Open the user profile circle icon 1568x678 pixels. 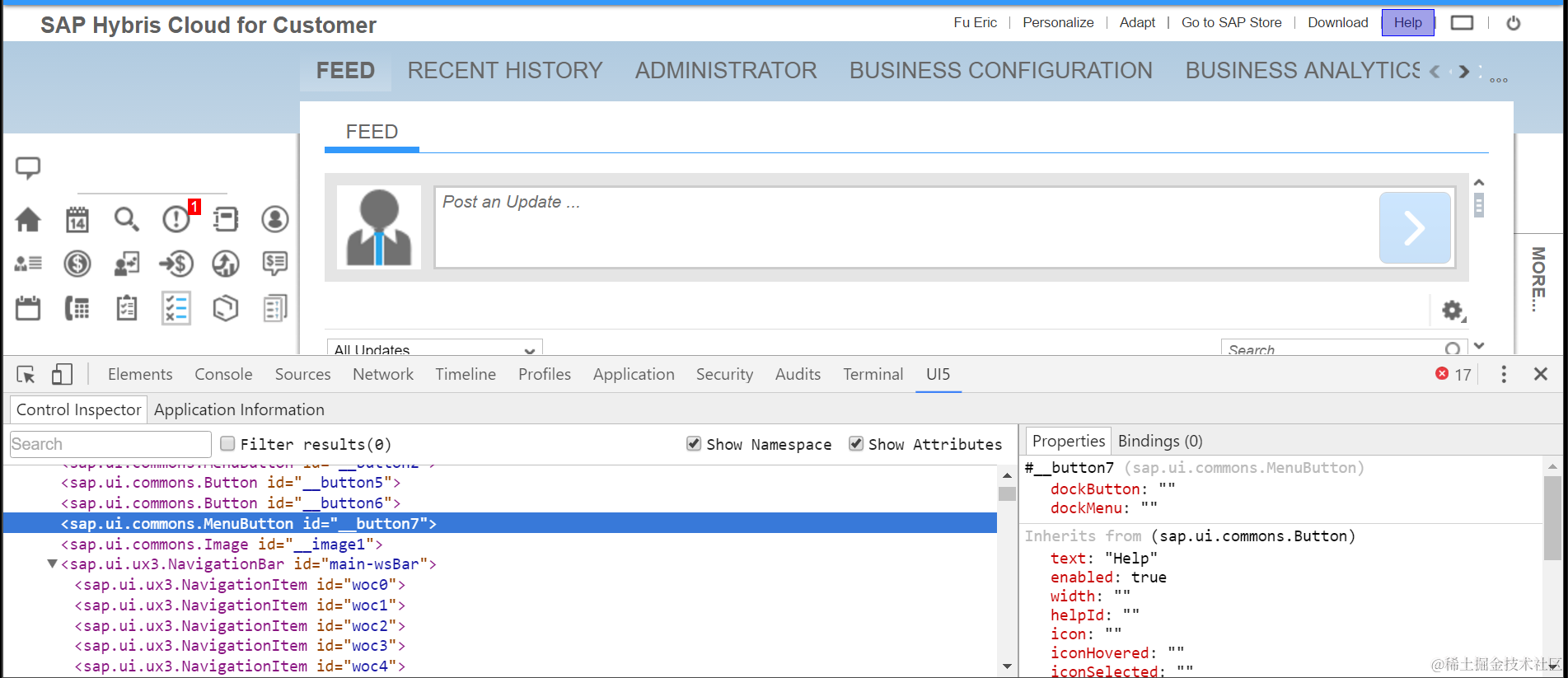(x=275, y=219)
